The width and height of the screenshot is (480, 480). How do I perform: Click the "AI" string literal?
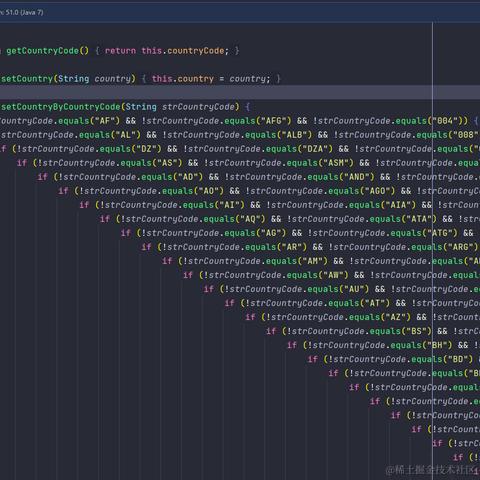(x=231, y=205)
